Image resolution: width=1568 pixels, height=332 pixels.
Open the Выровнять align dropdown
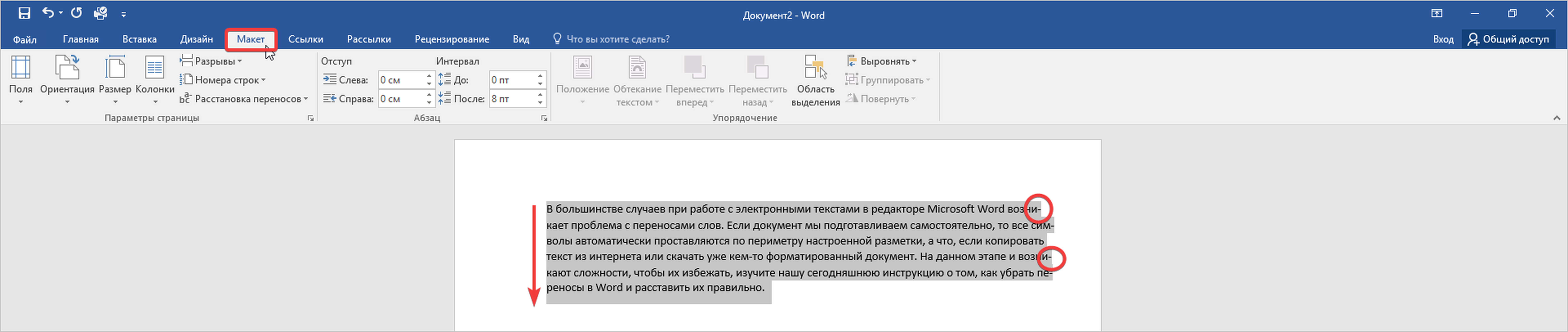(x=881, y=61)
